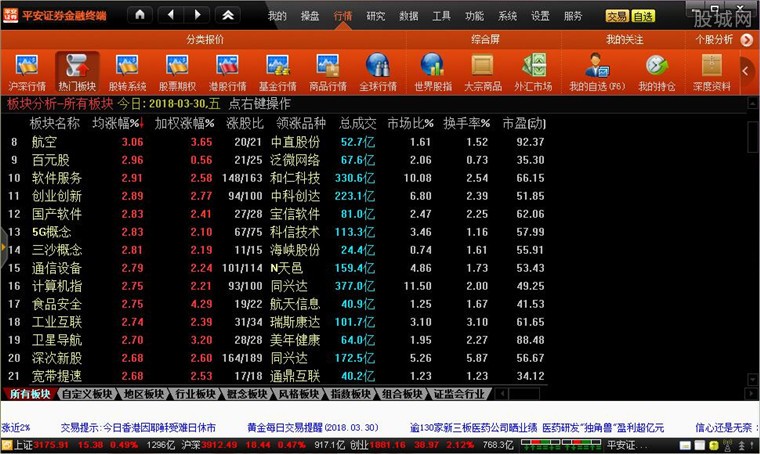Screen dimensions: 760x454
Task: Sort by 换手率% column header
Action: (x=466, y=124)
